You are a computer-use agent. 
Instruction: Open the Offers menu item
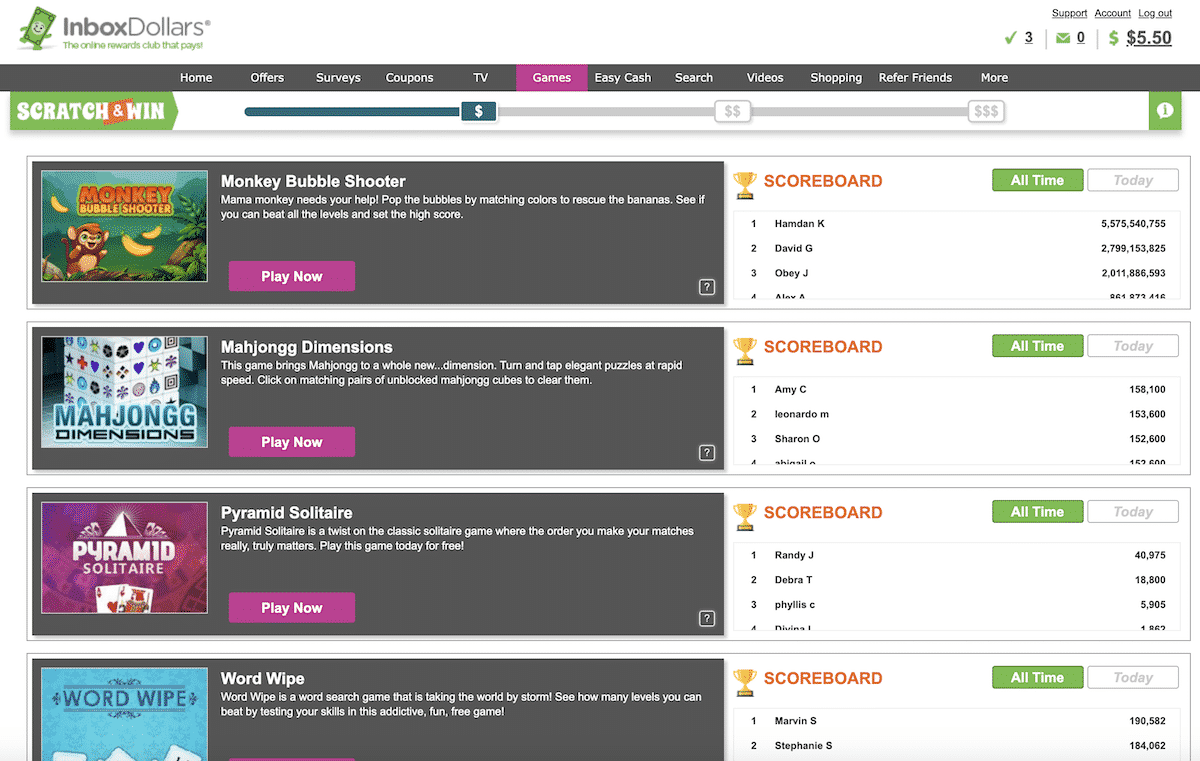(x=267, y=77)
